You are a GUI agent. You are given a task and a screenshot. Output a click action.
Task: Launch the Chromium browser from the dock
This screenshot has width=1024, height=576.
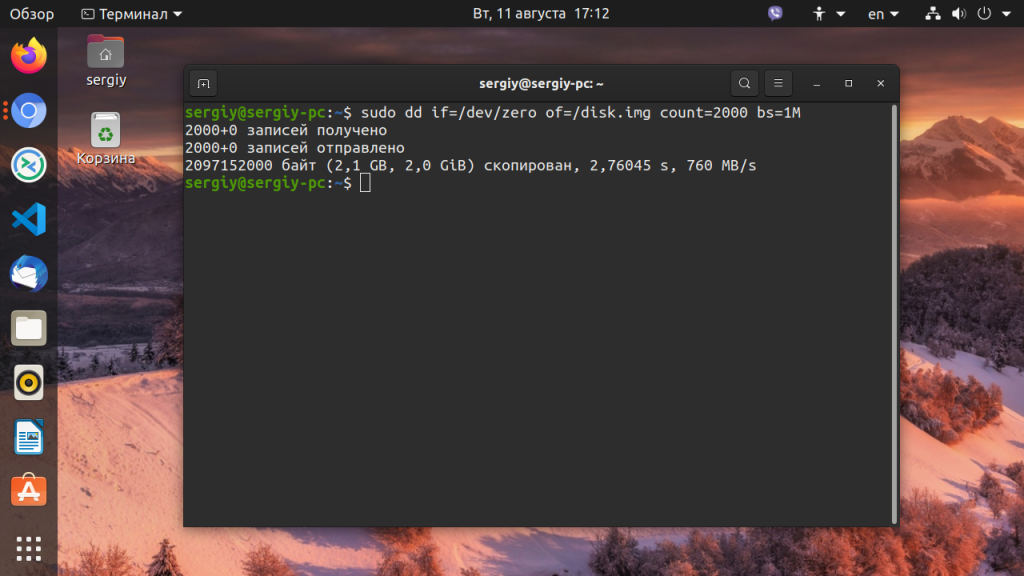coord(28,111)
